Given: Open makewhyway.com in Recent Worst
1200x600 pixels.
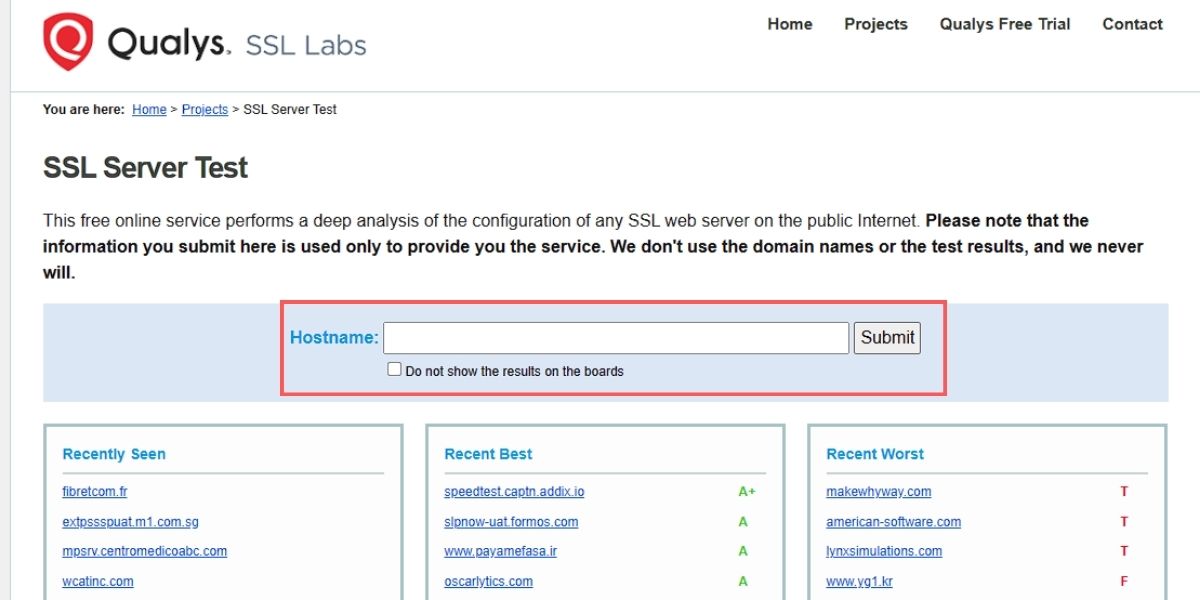Looking at the screenshot, I should tap(879, 492).
